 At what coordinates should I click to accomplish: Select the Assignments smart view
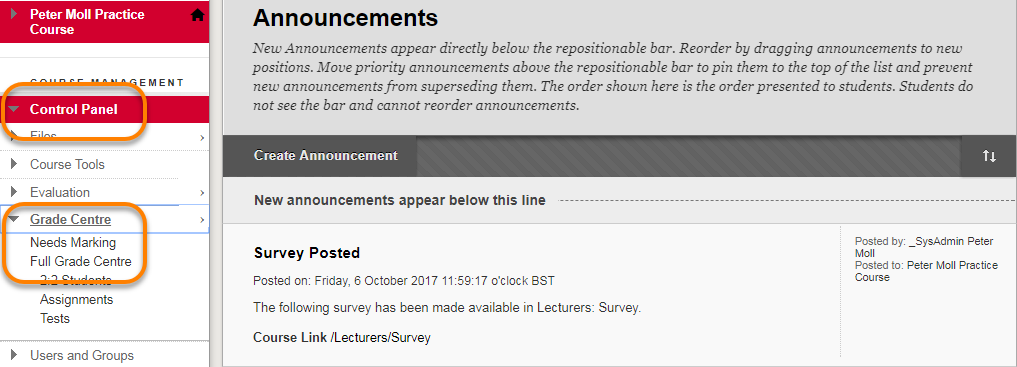click(77, 300)
